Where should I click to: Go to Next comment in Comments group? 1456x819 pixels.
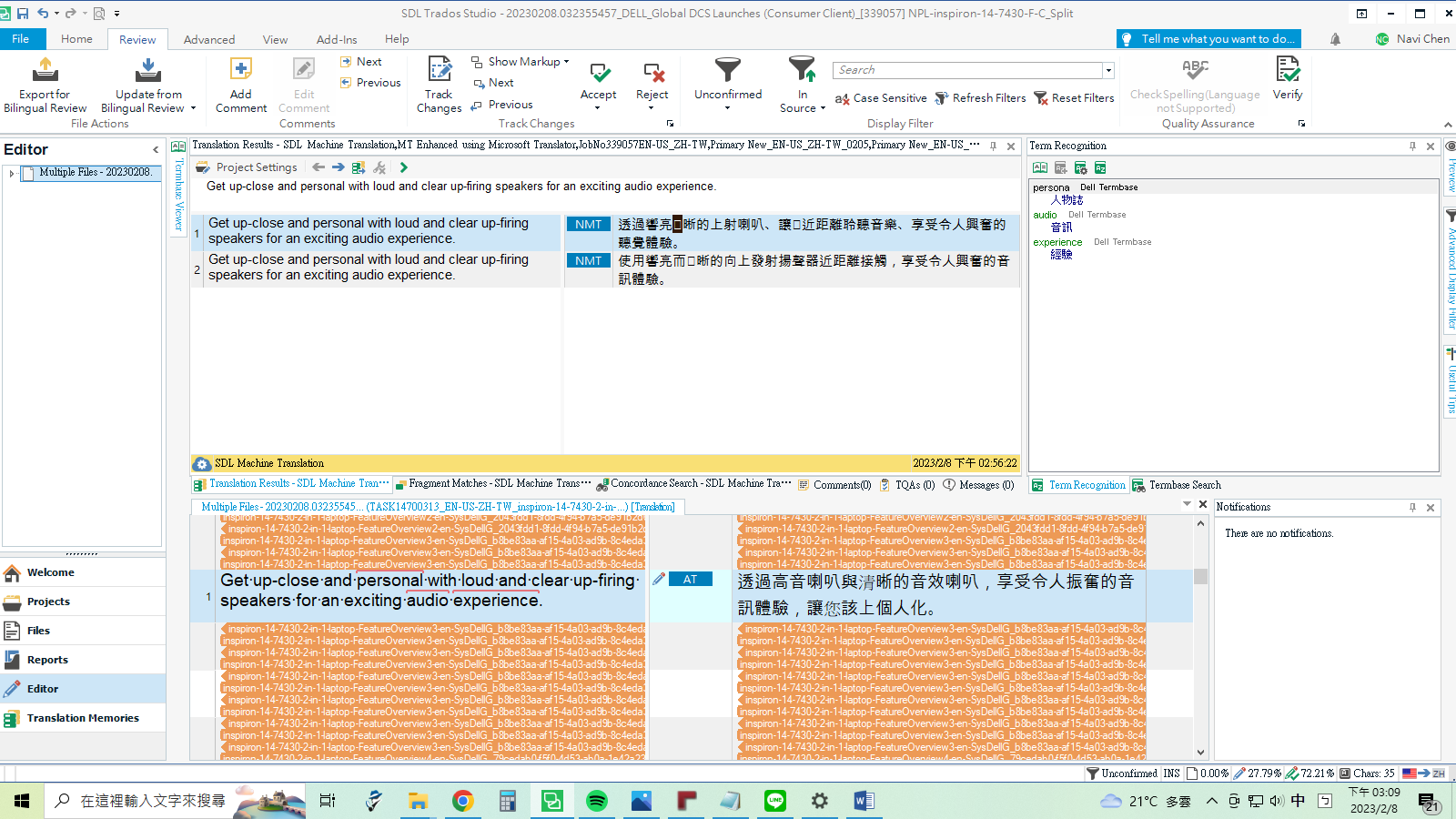point(361,62)
